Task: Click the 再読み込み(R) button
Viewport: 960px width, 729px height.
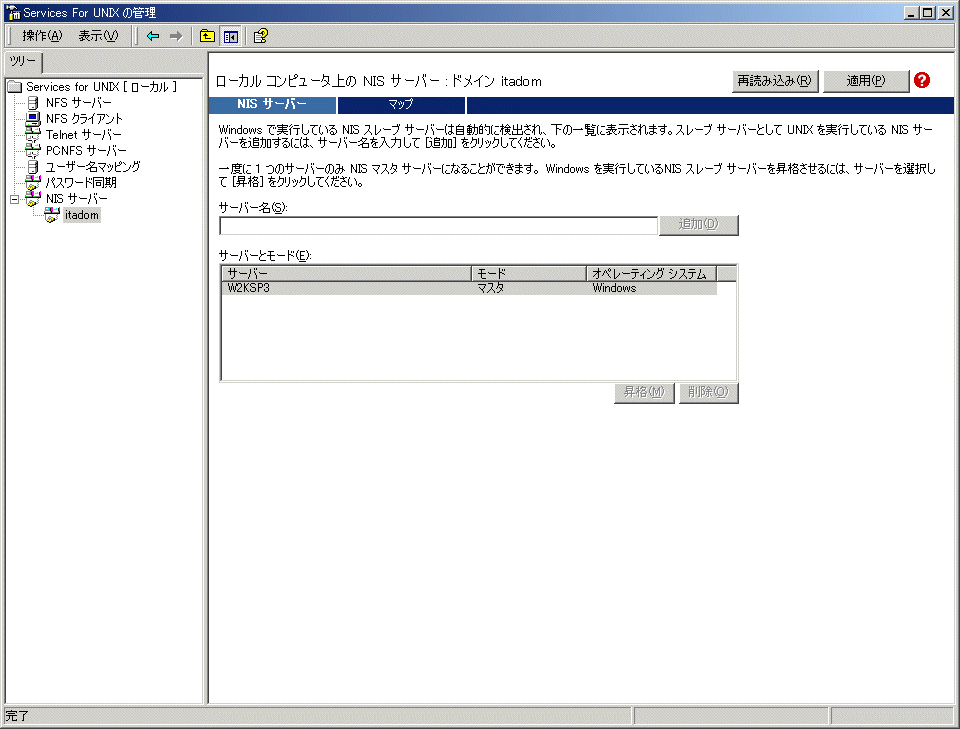Action: pyautogui.click(x=774, y=81)
